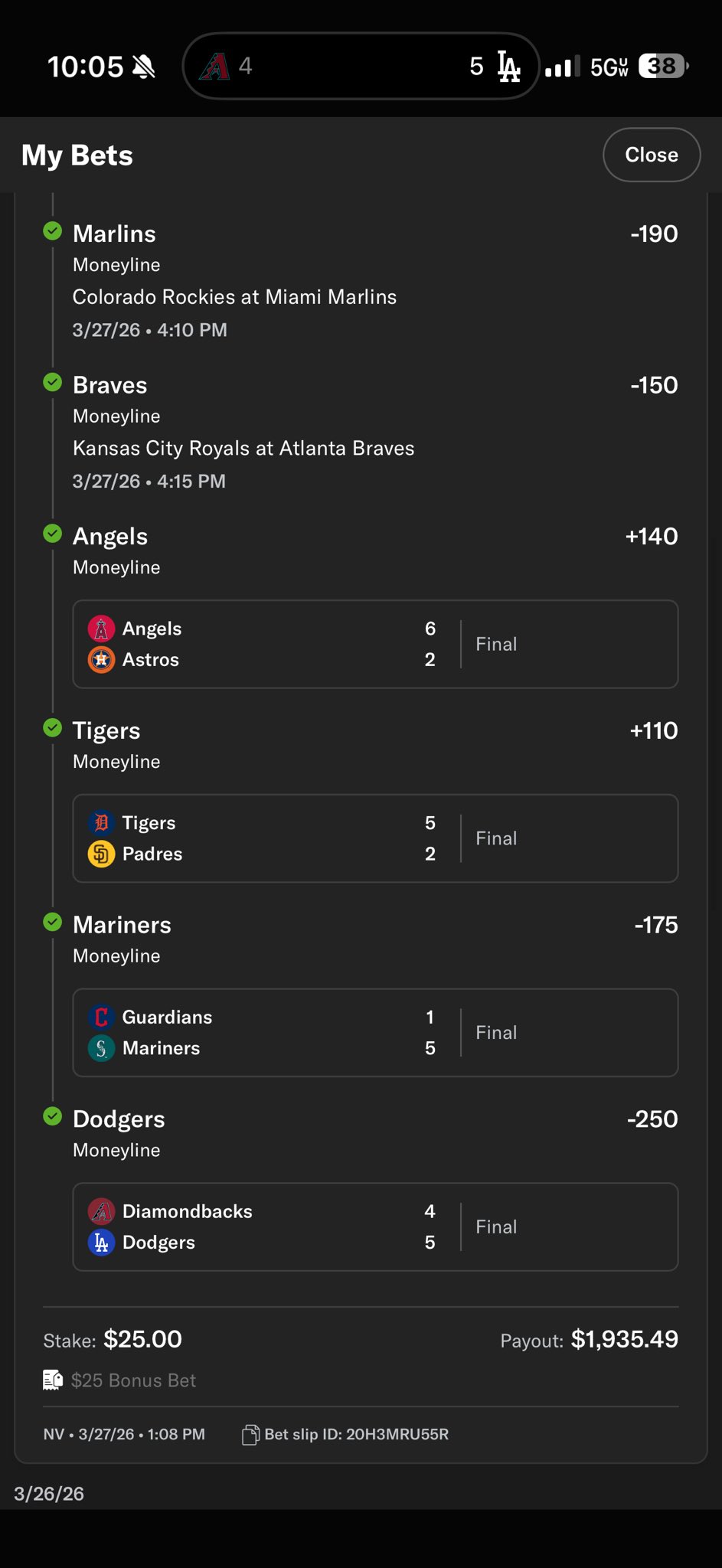Viewport: 722px width, 1568px height.
Task: Tap the live score Dynamic Island pill
Action: [361, 66]
